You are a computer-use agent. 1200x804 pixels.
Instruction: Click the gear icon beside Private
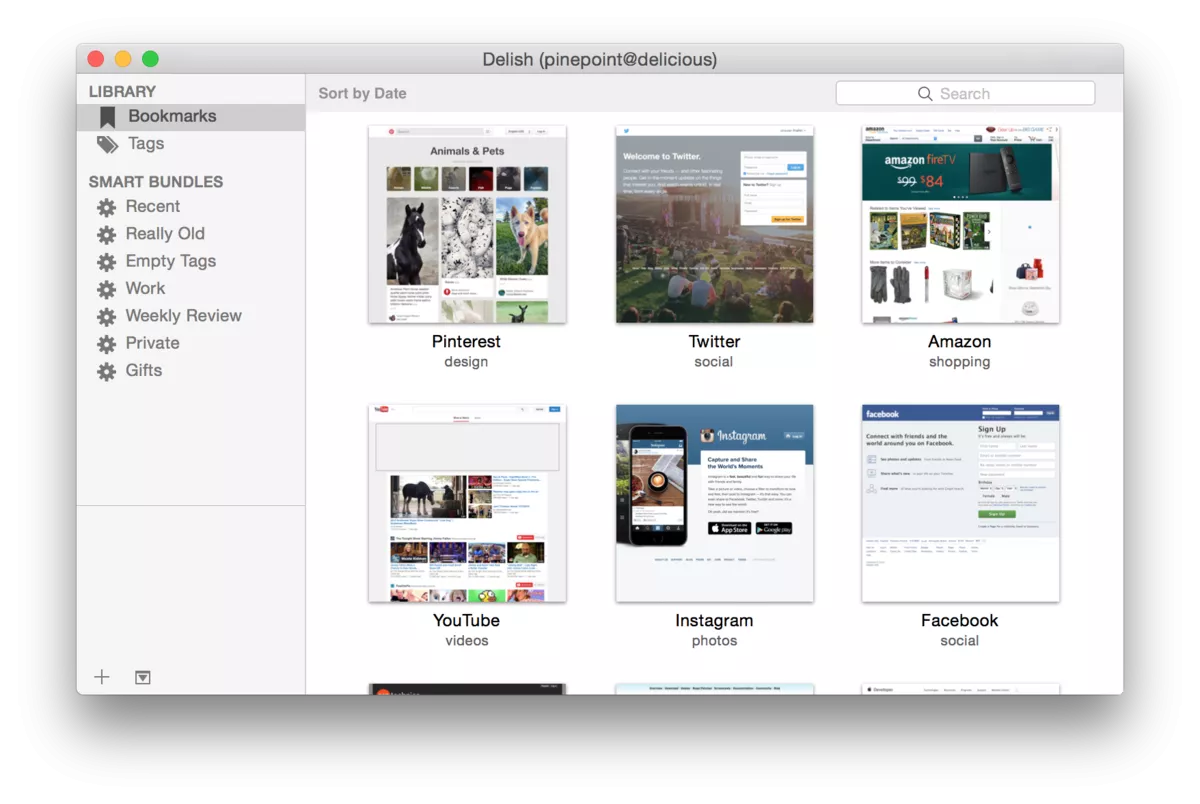tap(106, 344)
